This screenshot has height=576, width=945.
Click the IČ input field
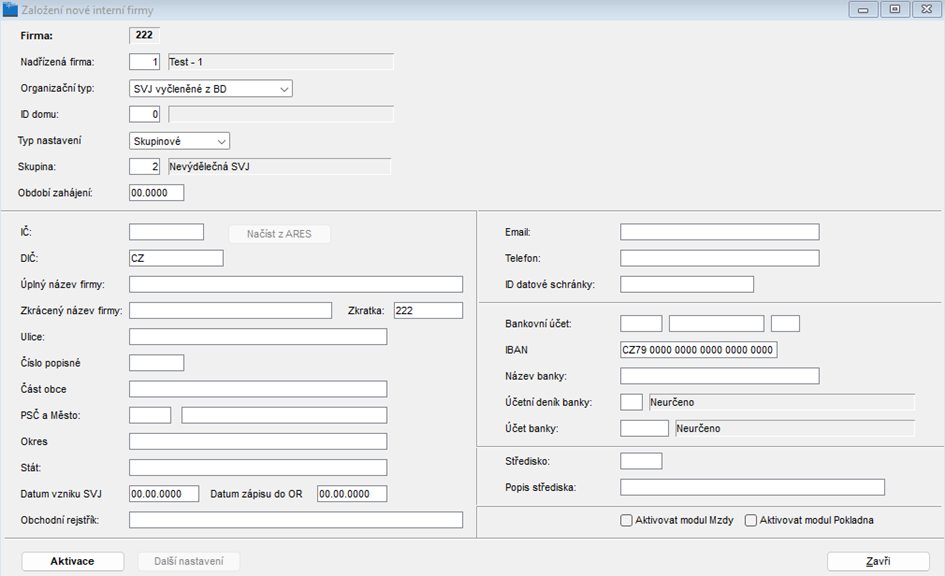coord(166,232)
